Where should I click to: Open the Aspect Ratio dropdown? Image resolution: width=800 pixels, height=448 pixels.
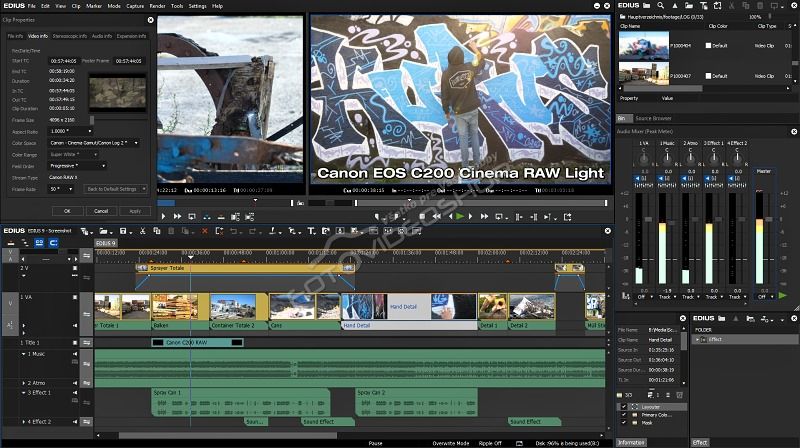pyautogui.click(x=70, y=131)
